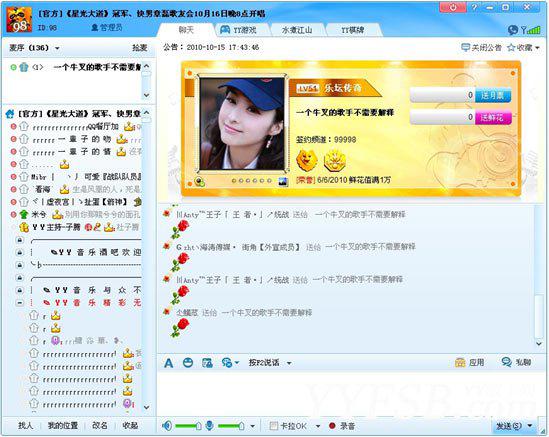Click the home icon of channel tree
The image size is (549, 437).
[10, 114]
